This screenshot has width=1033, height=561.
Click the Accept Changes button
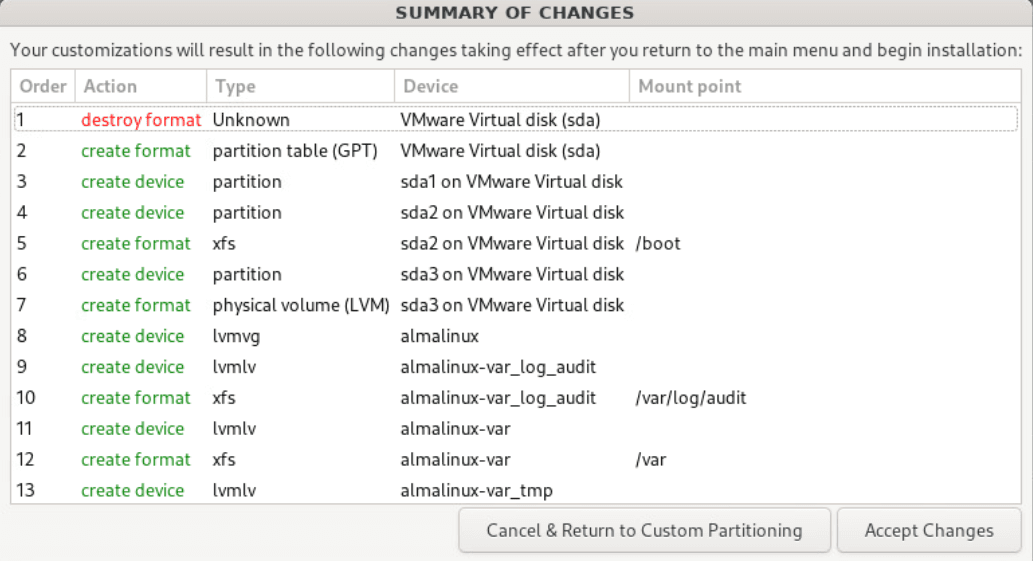(929, 530)
